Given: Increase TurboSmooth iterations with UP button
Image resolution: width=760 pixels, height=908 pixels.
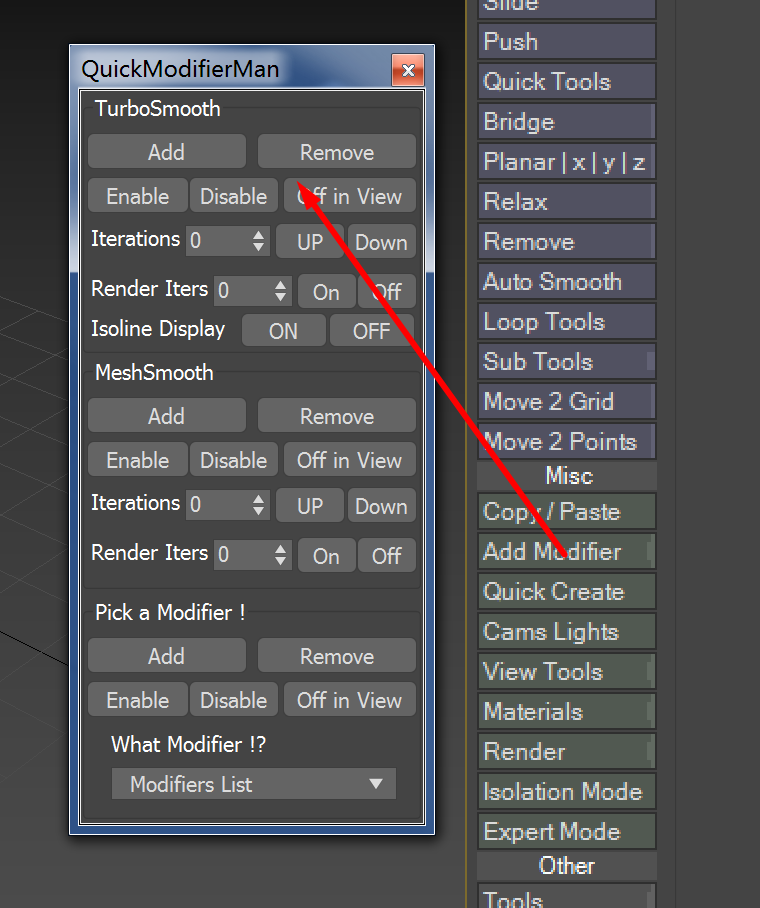Looking at the screenshot, I should coord(310,241).
